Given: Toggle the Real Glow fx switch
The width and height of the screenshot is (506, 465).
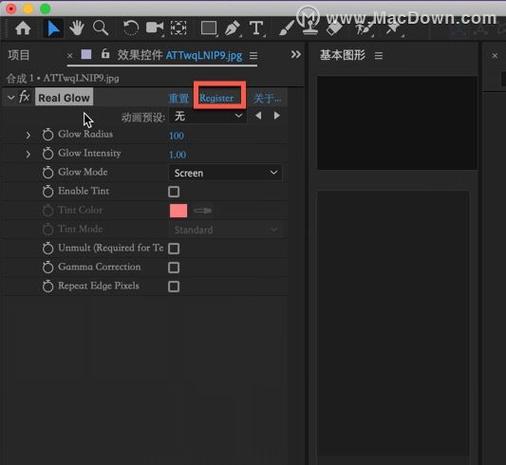Looking at the screenshot, I should tap(24, 97).
